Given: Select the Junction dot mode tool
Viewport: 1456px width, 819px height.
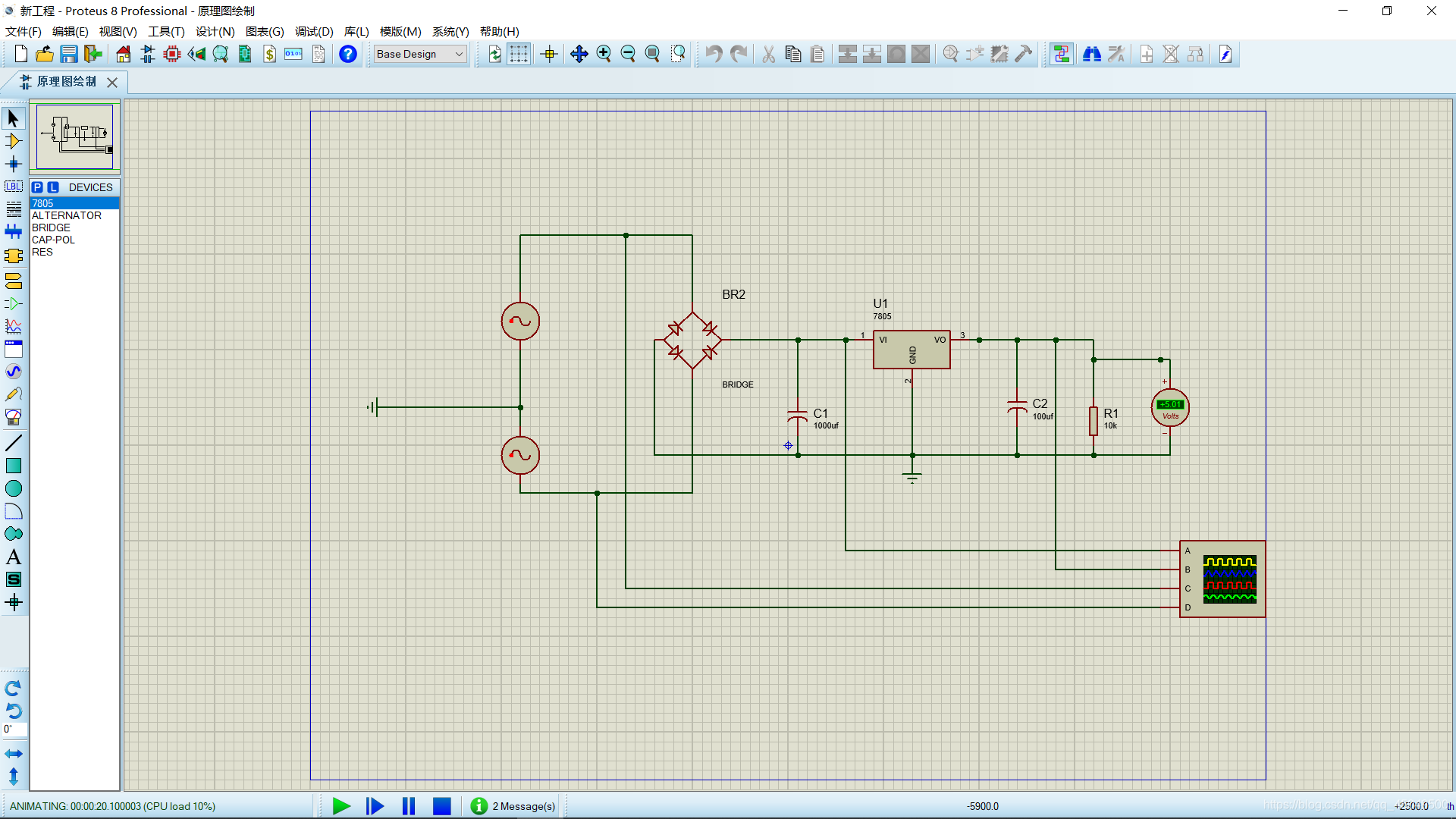Looking at the screenshot, I should pos(13,164).
